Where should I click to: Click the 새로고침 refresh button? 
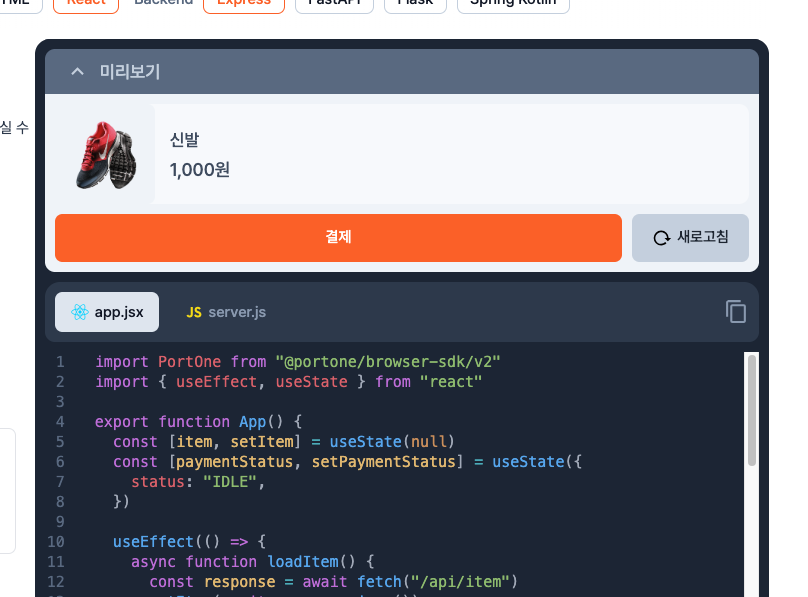click(x=690, y=237)
